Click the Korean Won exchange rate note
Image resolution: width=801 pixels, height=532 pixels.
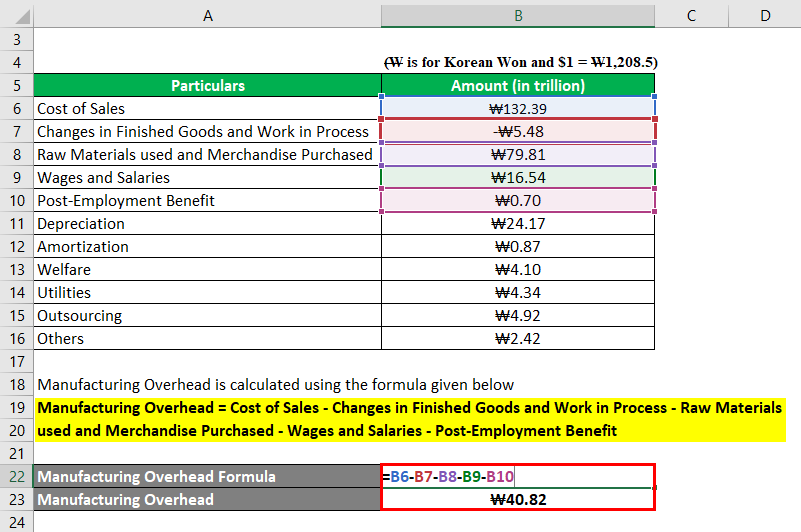520,62
